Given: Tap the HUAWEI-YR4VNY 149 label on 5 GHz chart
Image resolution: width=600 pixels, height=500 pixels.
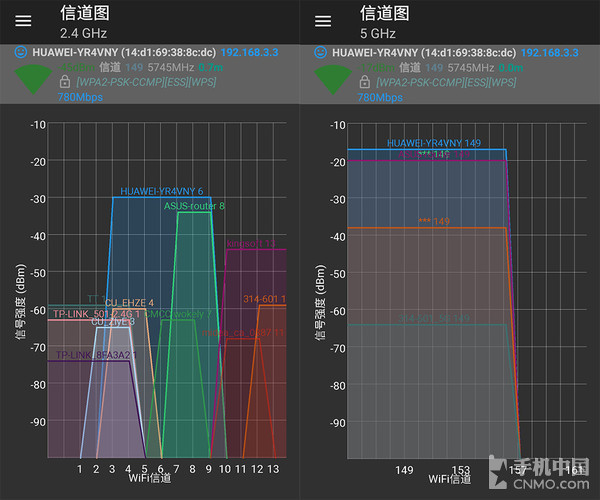Looking at the screenshot, I should click(x=433, y=143).
